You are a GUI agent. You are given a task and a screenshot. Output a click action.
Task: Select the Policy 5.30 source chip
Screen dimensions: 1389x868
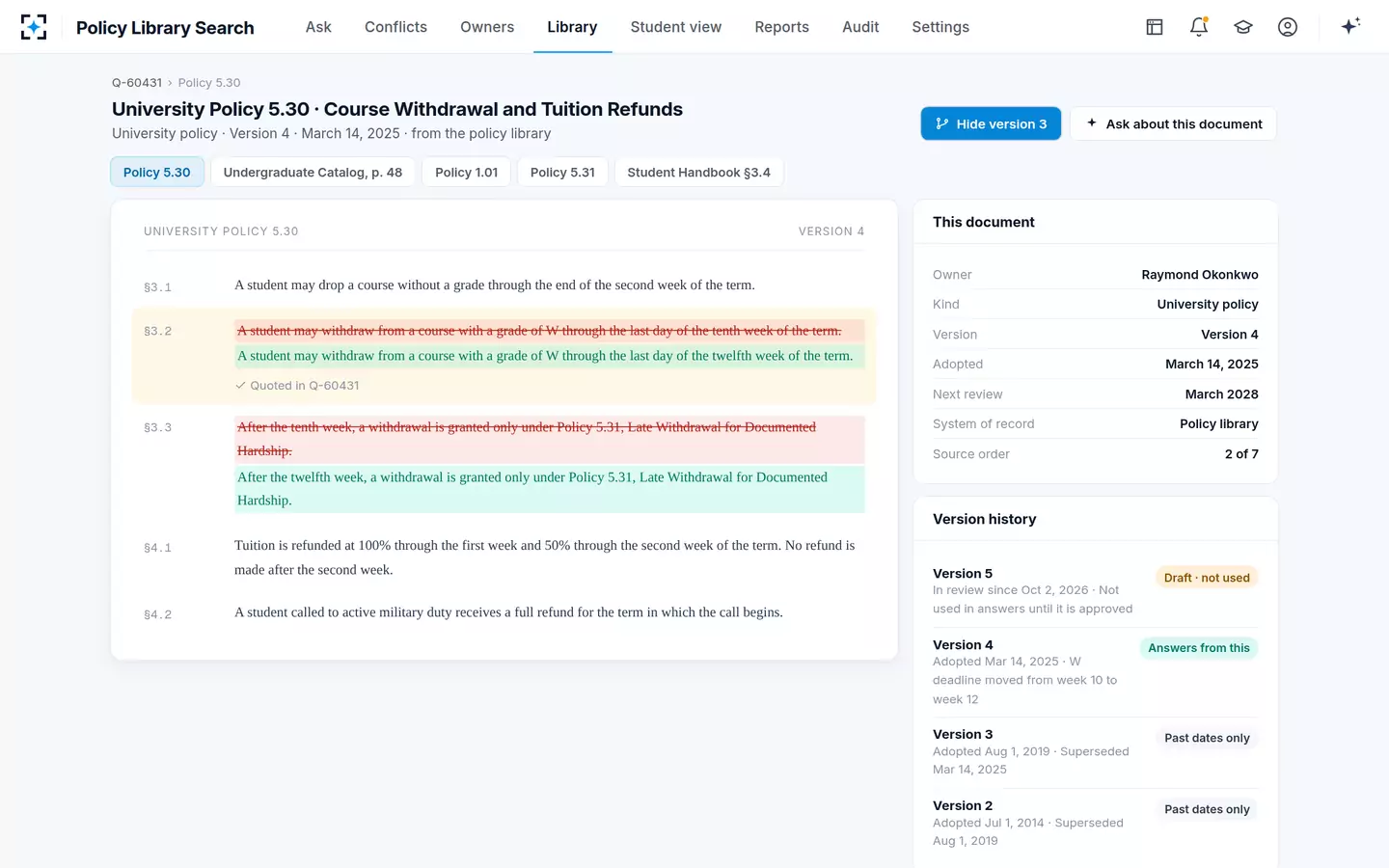(157, 172)
